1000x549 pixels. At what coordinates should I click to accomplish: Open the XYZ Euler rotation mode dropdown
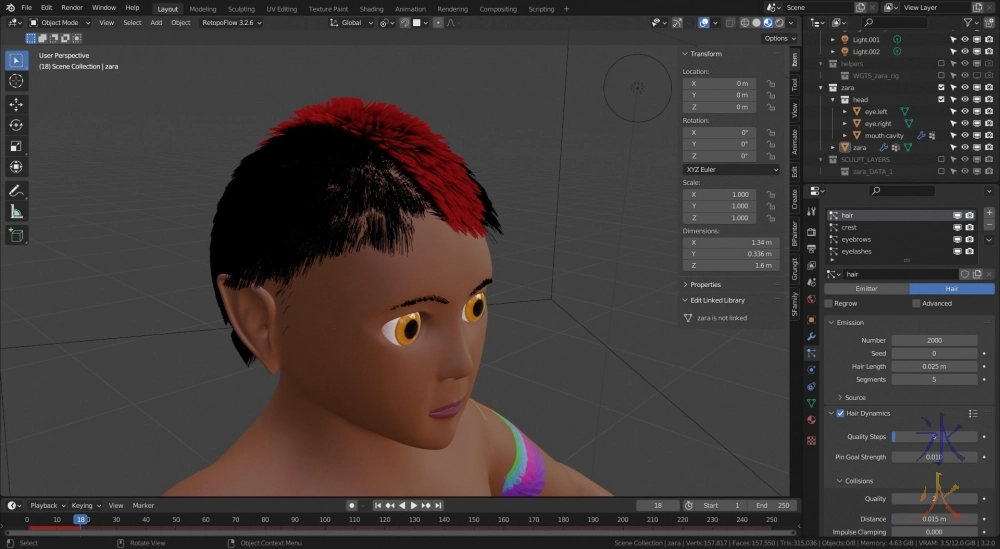(x=731, y=170)
